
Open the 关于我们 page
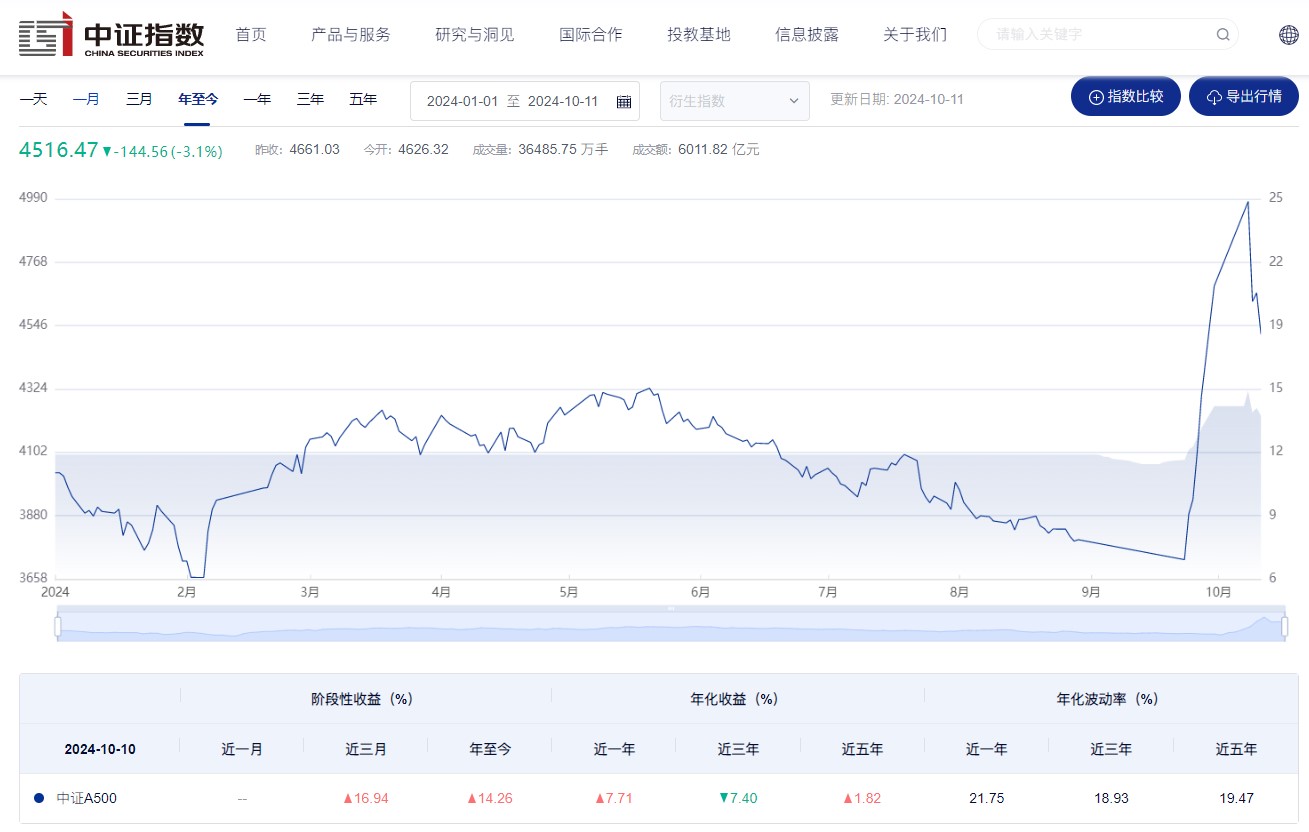tap(914, 35)
